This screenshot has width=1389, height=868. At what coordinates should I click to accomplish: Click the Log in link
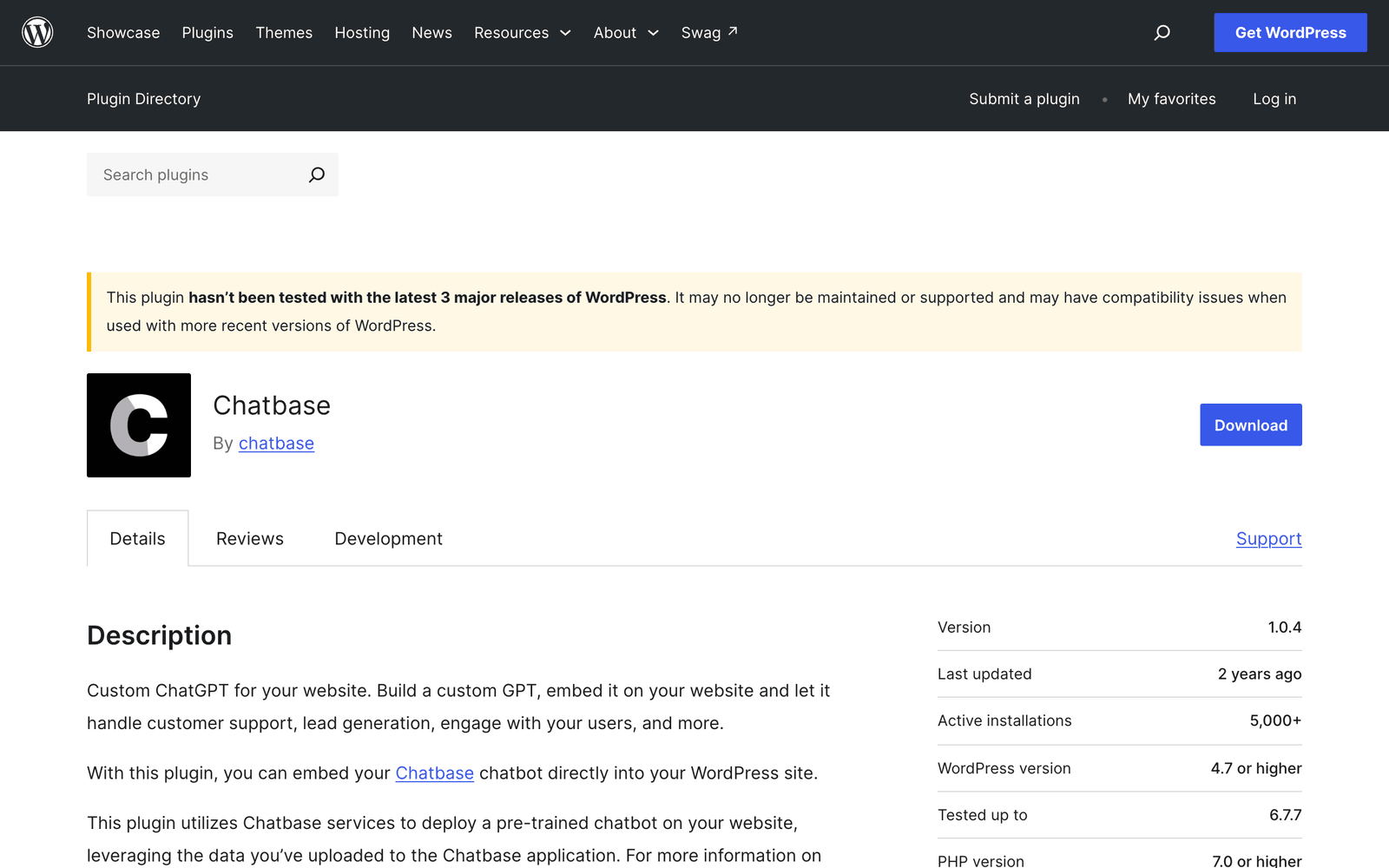(x=1274, y=99)
